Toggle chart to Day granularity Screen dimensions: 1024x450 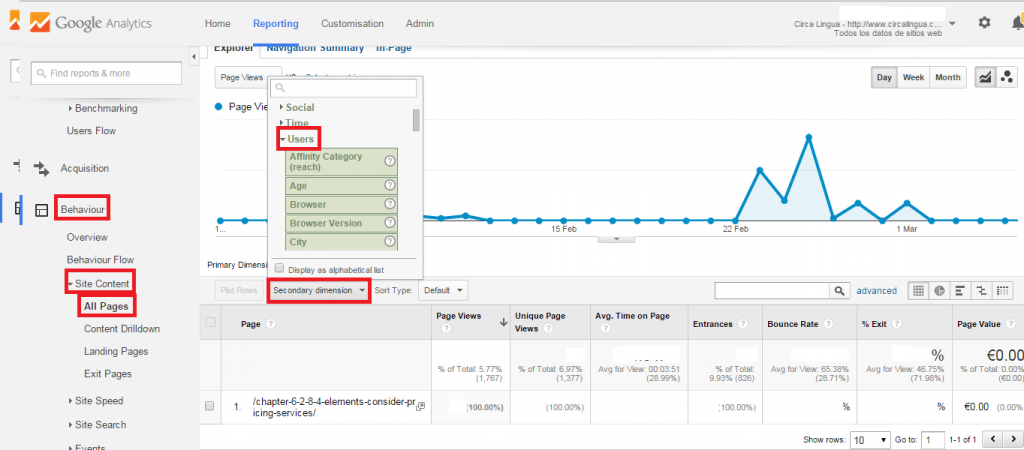coord(884,77)
